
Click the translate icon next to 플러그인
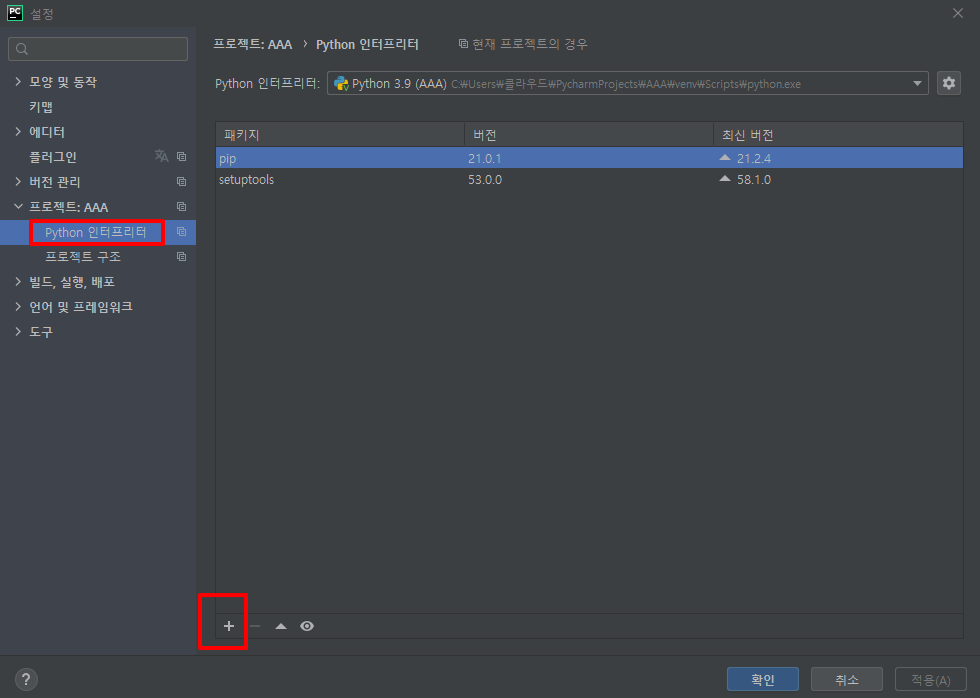click(x=161, y=156)
